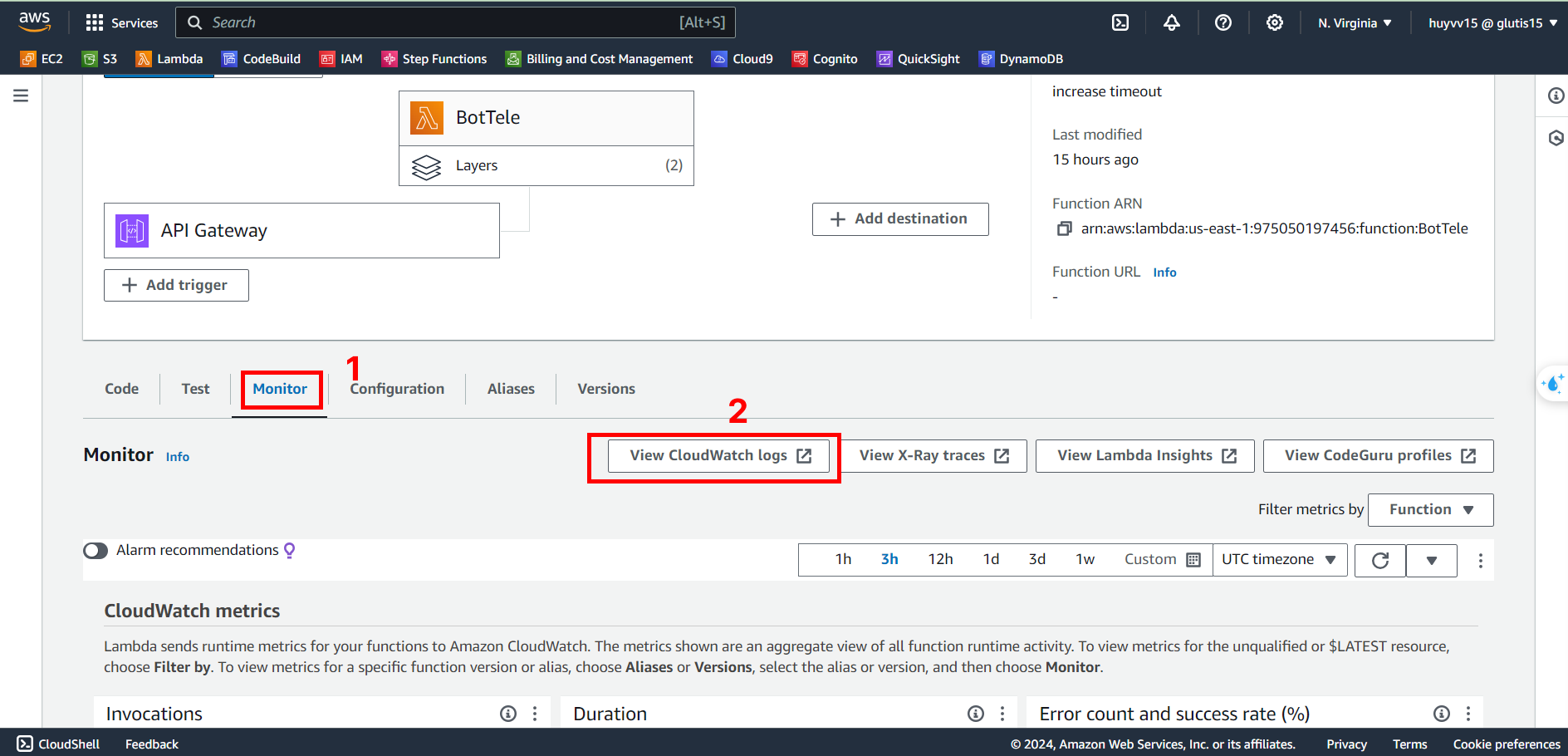Open the notifications bell

point(1171,22)
